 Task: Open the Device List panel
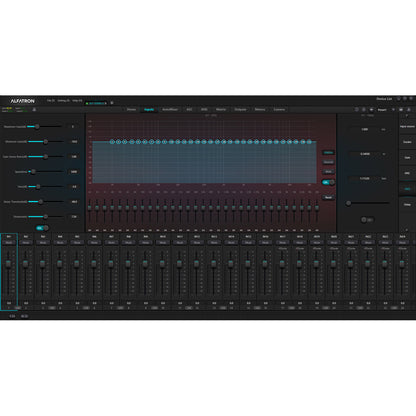[384, 99]
